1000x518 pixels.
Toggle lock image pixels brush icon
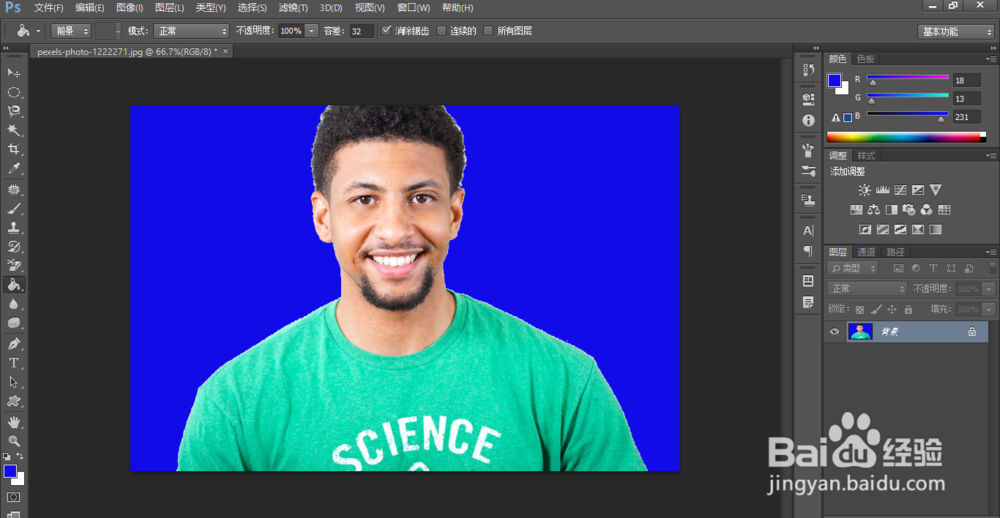[x=876, y=309]
